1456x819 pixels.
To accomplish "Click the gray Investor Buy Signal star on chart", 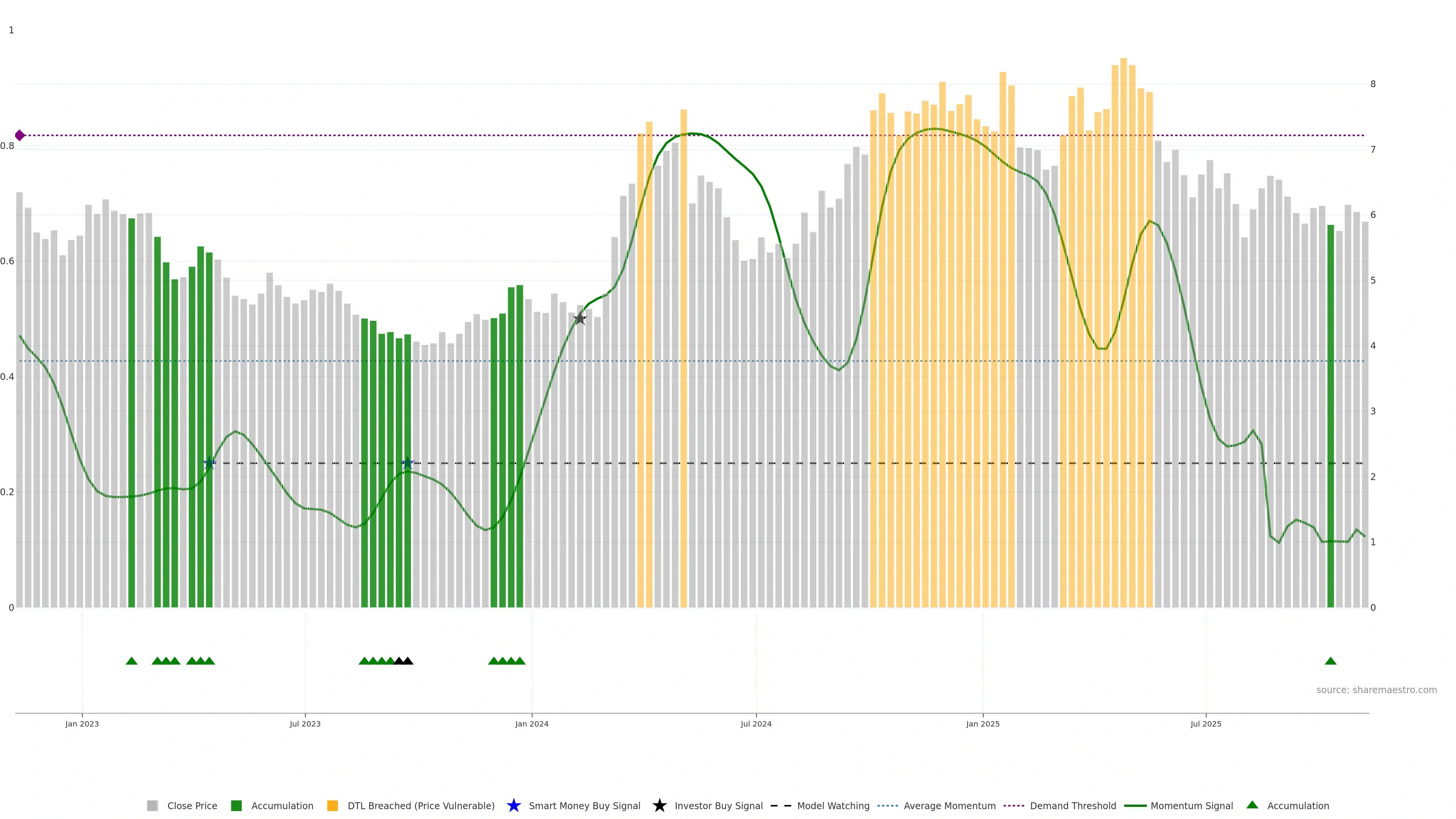I will tap(580, 319).
